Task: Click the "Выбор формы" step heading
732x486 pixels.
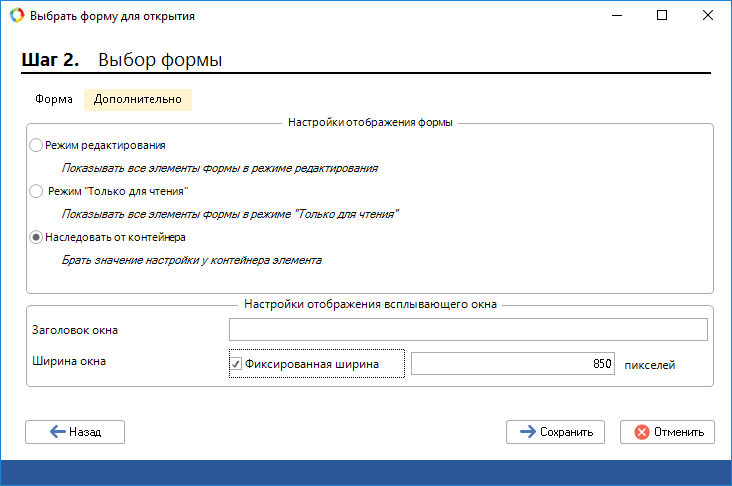Action: [160, 60]
